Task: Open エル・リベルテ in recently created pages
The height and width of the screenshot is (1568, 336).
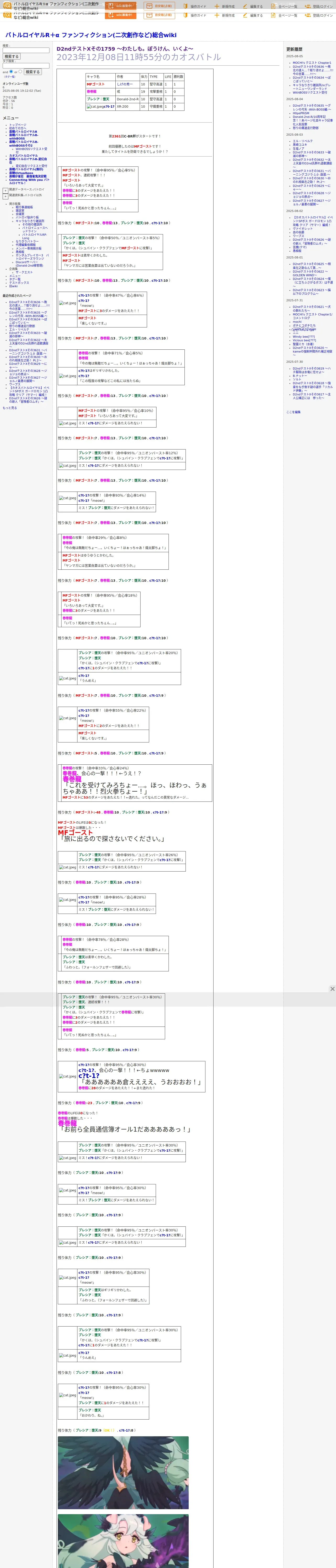Action: [19, 329]
